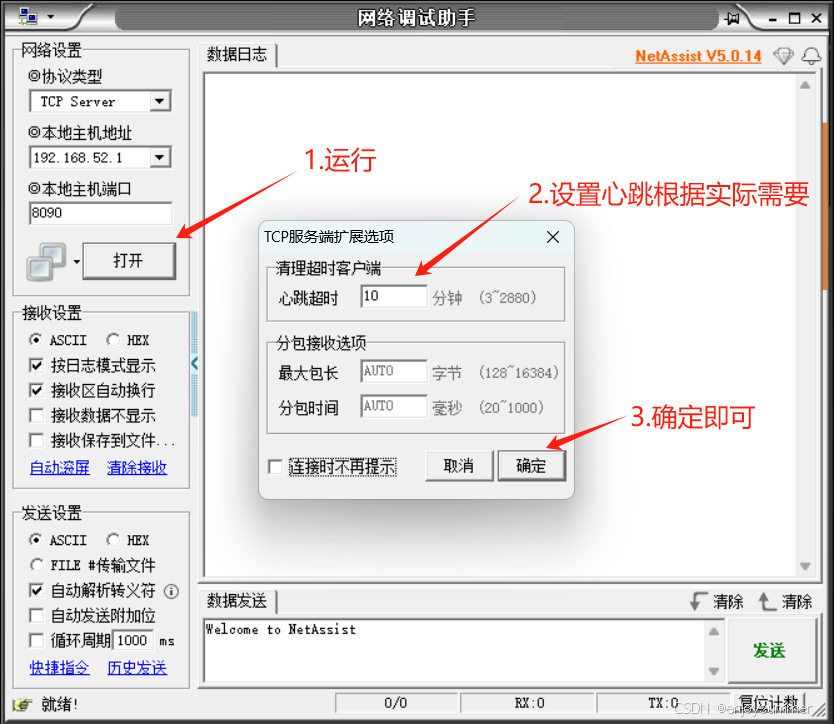This screenshot has width=834, height=724.
Task: Click log area scrollbar up arrow
Action: pyautogui.click(x=805, y=85)
